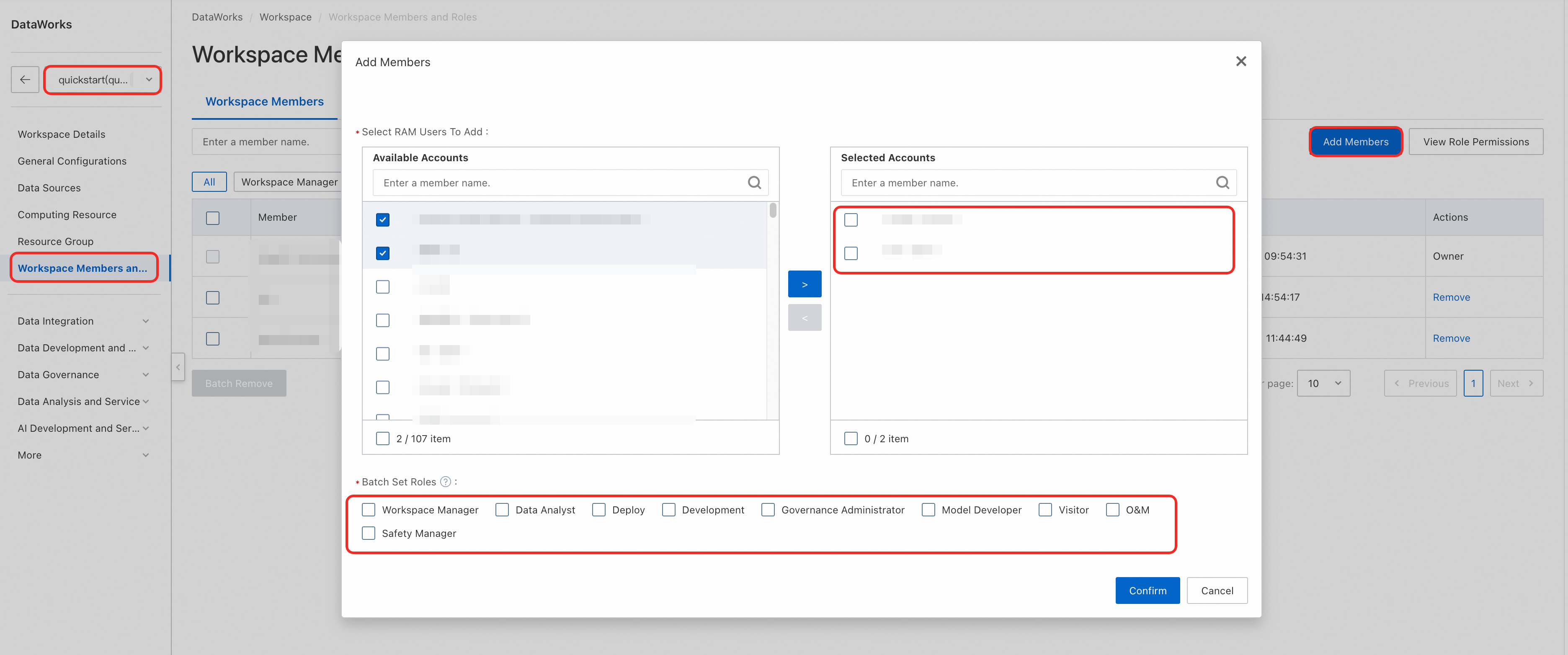Click the Available Accounts list scrollbar
The image size is (1568, 655).
(x=772, y=211)
